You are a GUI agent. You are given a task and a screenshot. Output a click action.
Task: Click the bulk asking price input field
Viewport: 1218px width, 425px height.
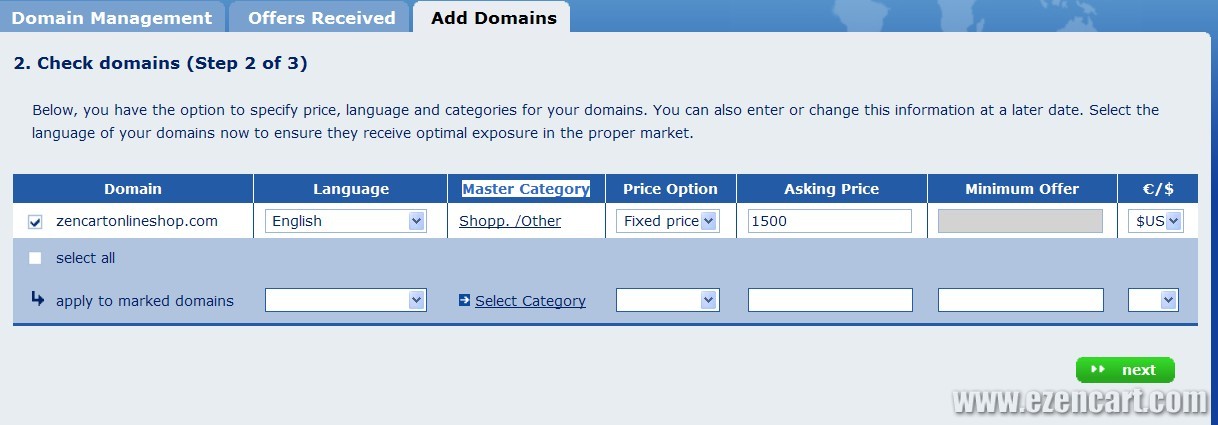click(x=830, y=300)
